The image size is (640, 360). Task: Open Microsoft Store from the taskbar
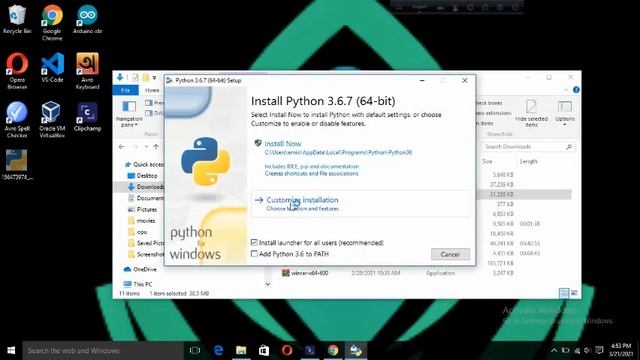[264, 350]
